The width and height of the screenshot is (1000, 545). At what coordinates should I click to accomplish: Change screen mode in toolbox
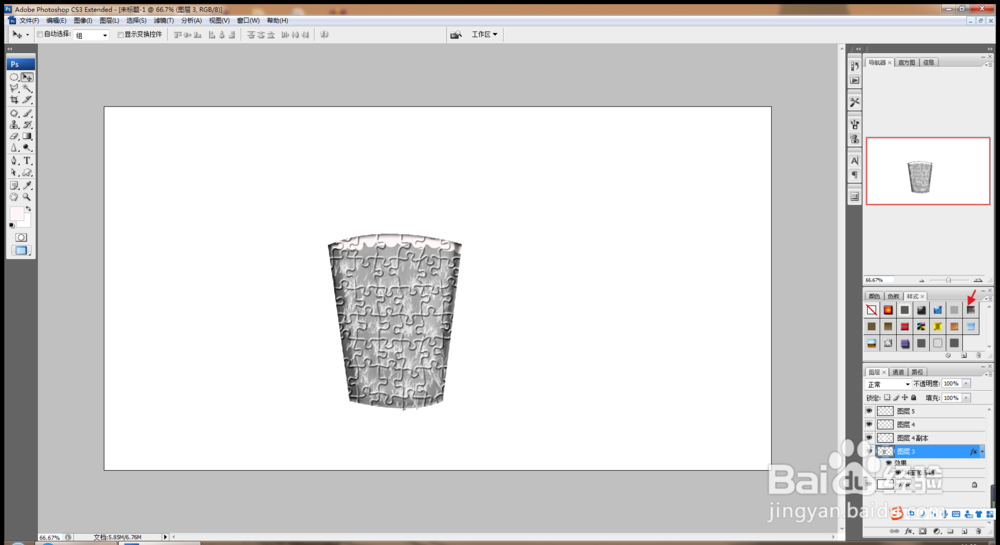pos(21,251)
